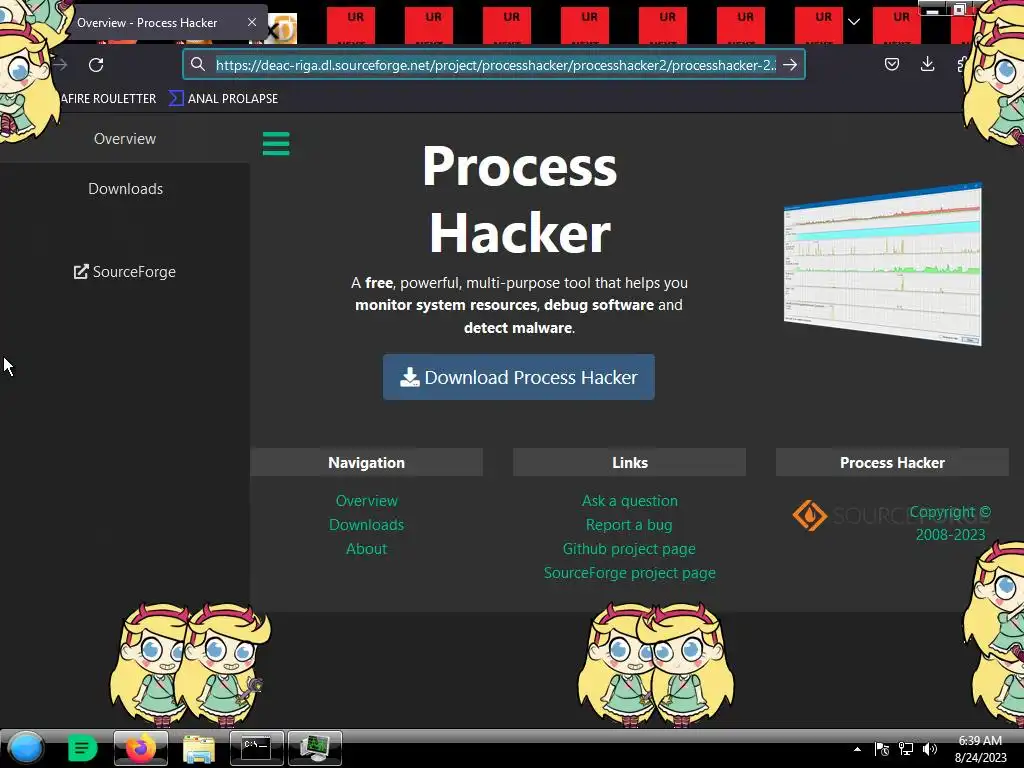The image size is (1024, 768).
Task: Click the Links footer heading
Action: coord(630,462)
